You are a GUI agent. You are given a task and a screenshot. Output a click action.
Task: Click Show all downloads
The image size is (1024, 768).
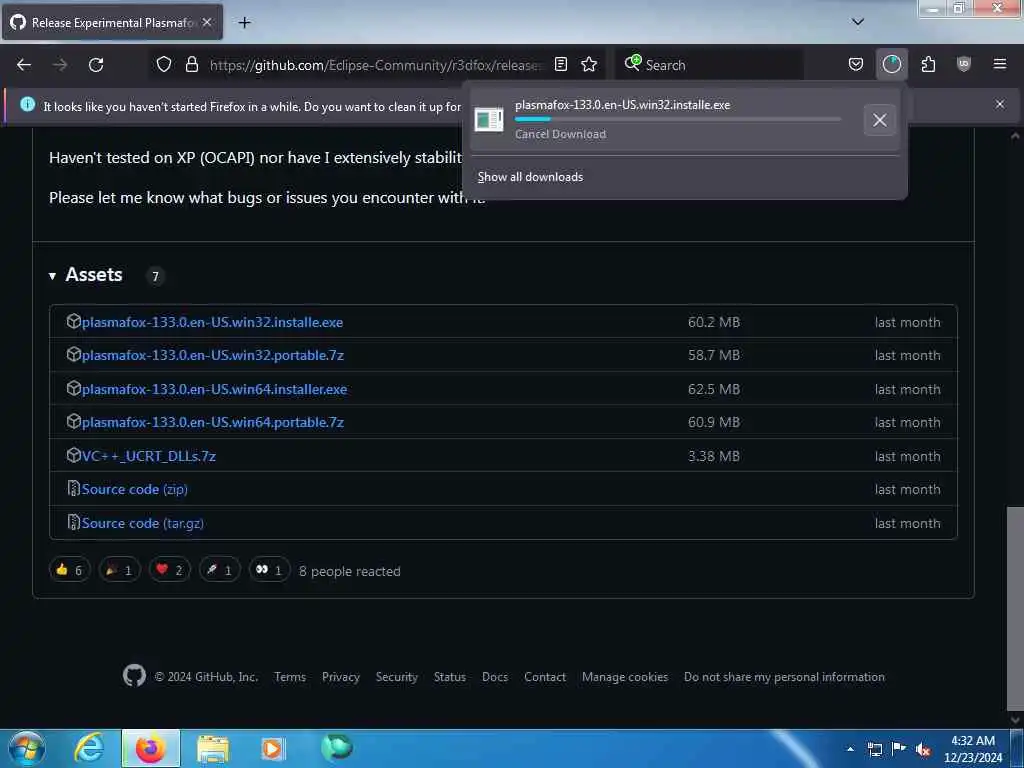pos(530,177)
